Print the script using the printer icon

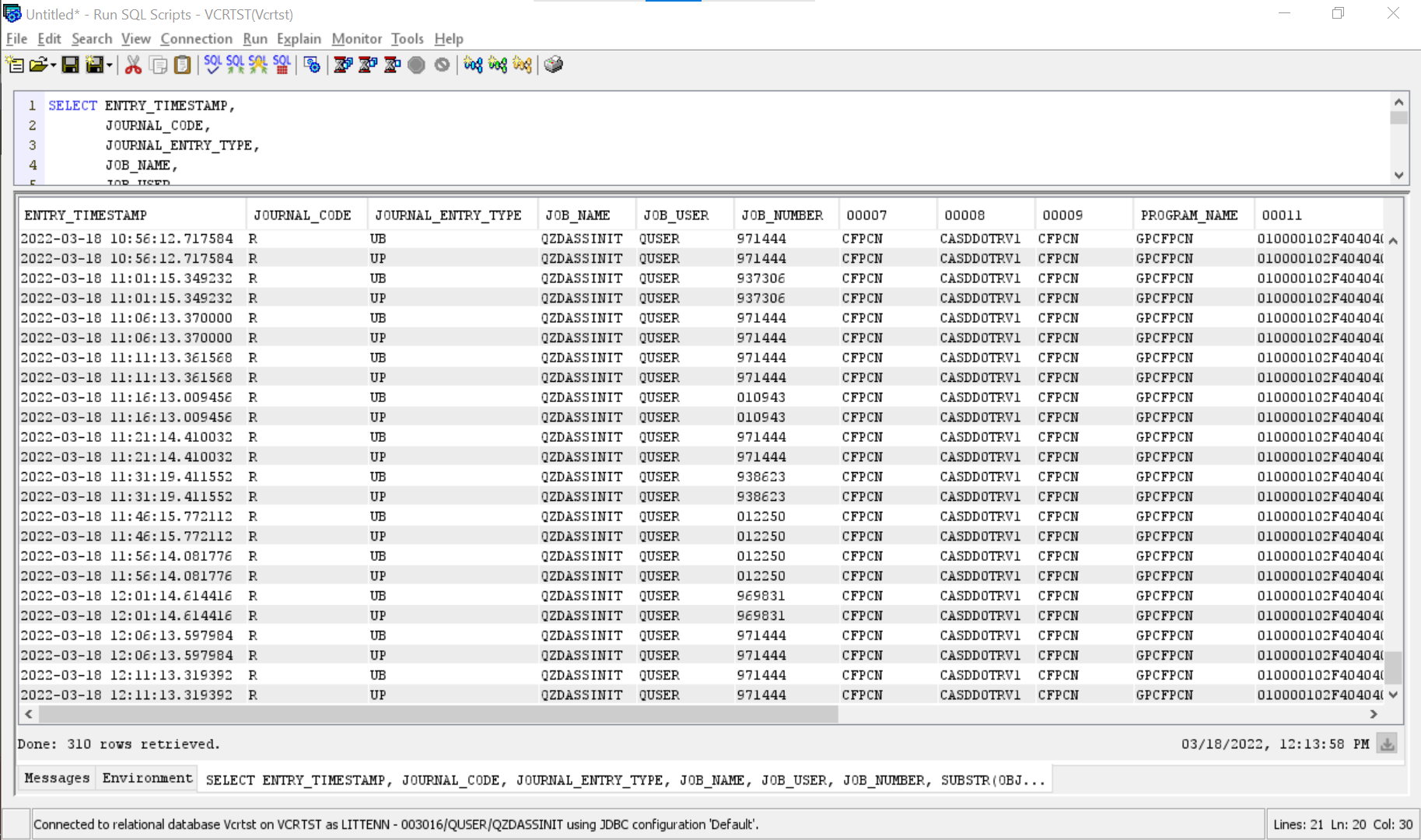coord(554,65)
